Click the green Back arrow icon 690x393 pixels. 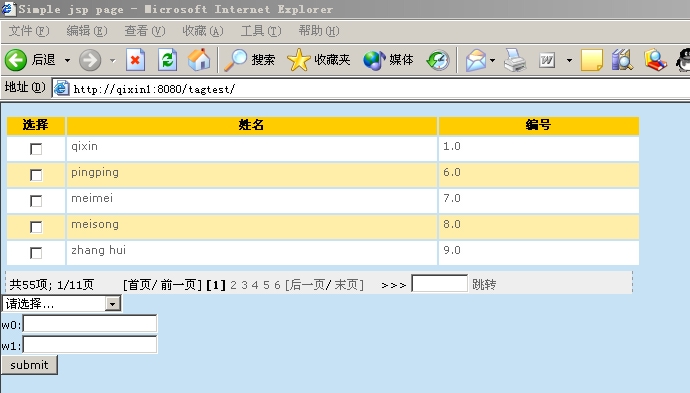pos(16,60)
